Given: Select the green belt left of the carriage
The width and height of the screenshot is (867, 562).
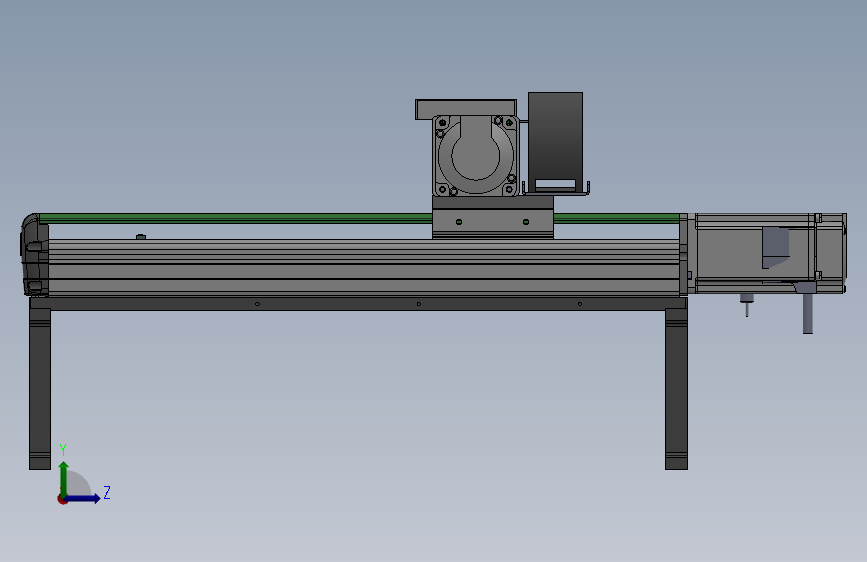Looking at the screenshot, I should [236, 218].
